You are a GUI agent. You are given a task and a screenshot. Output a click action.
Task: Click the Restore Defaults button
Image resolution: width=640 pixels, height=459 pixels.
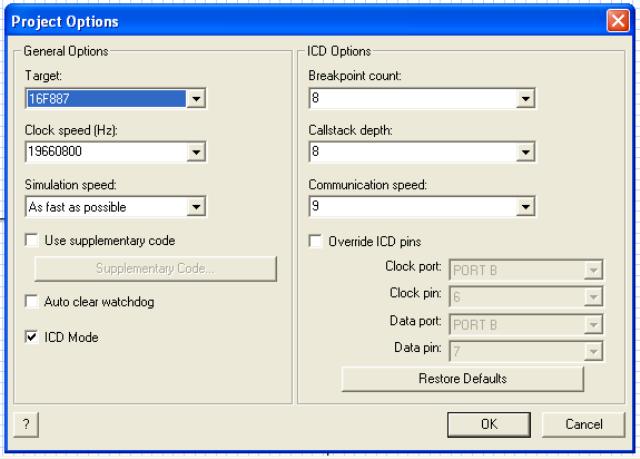pos(462,379)
